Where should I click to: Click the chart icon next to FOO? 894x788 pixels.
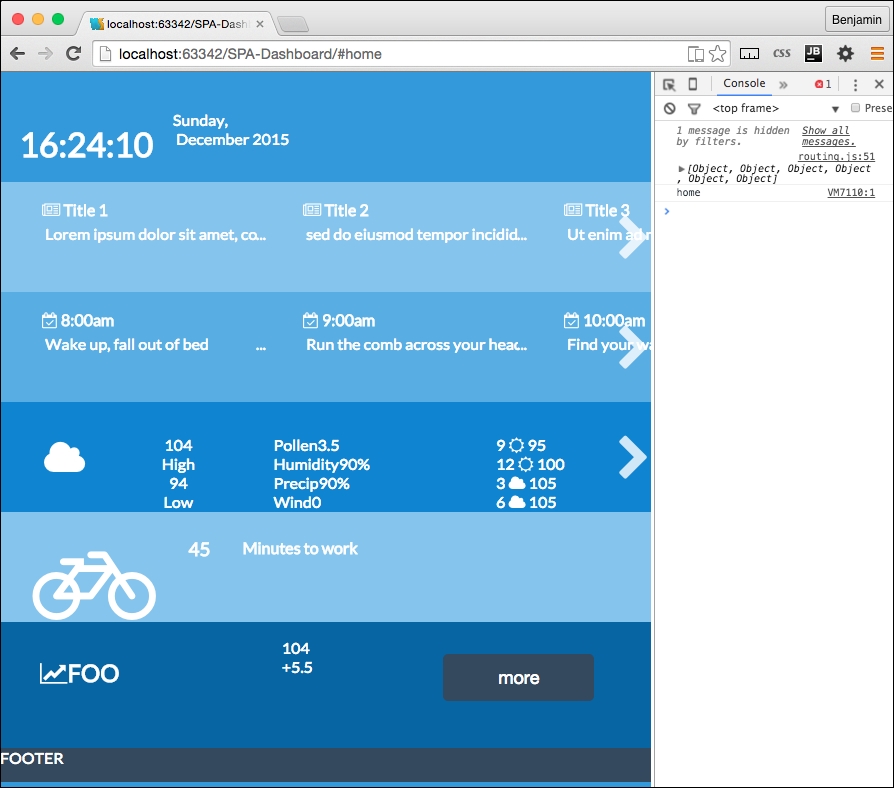(x=53, y=673)
